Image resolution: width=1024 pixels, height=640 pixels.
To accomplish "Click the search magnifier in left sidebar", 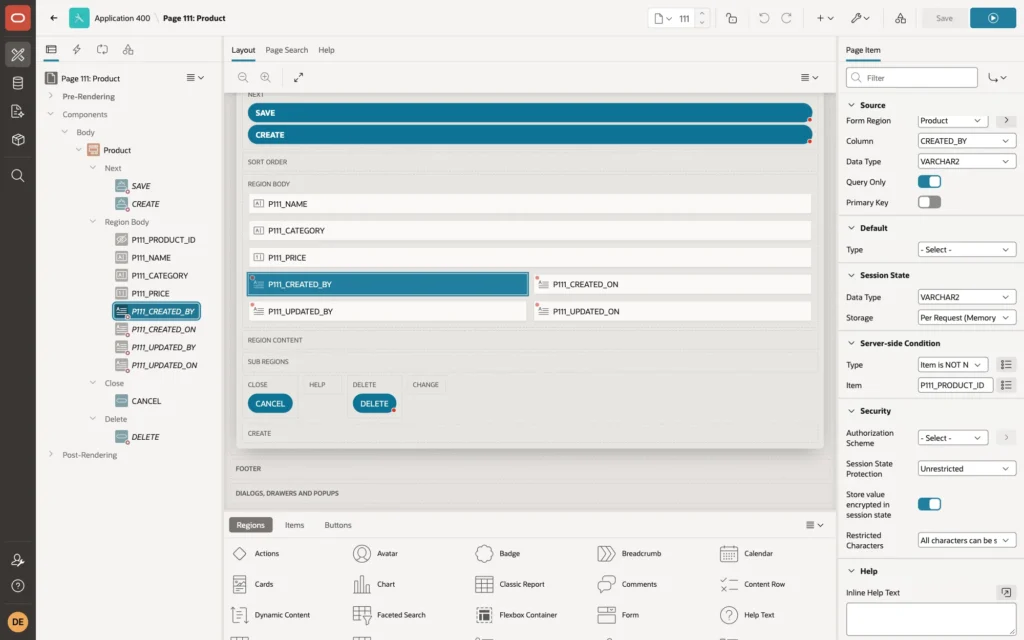I will pyautogui.click(x=18, y=175).
